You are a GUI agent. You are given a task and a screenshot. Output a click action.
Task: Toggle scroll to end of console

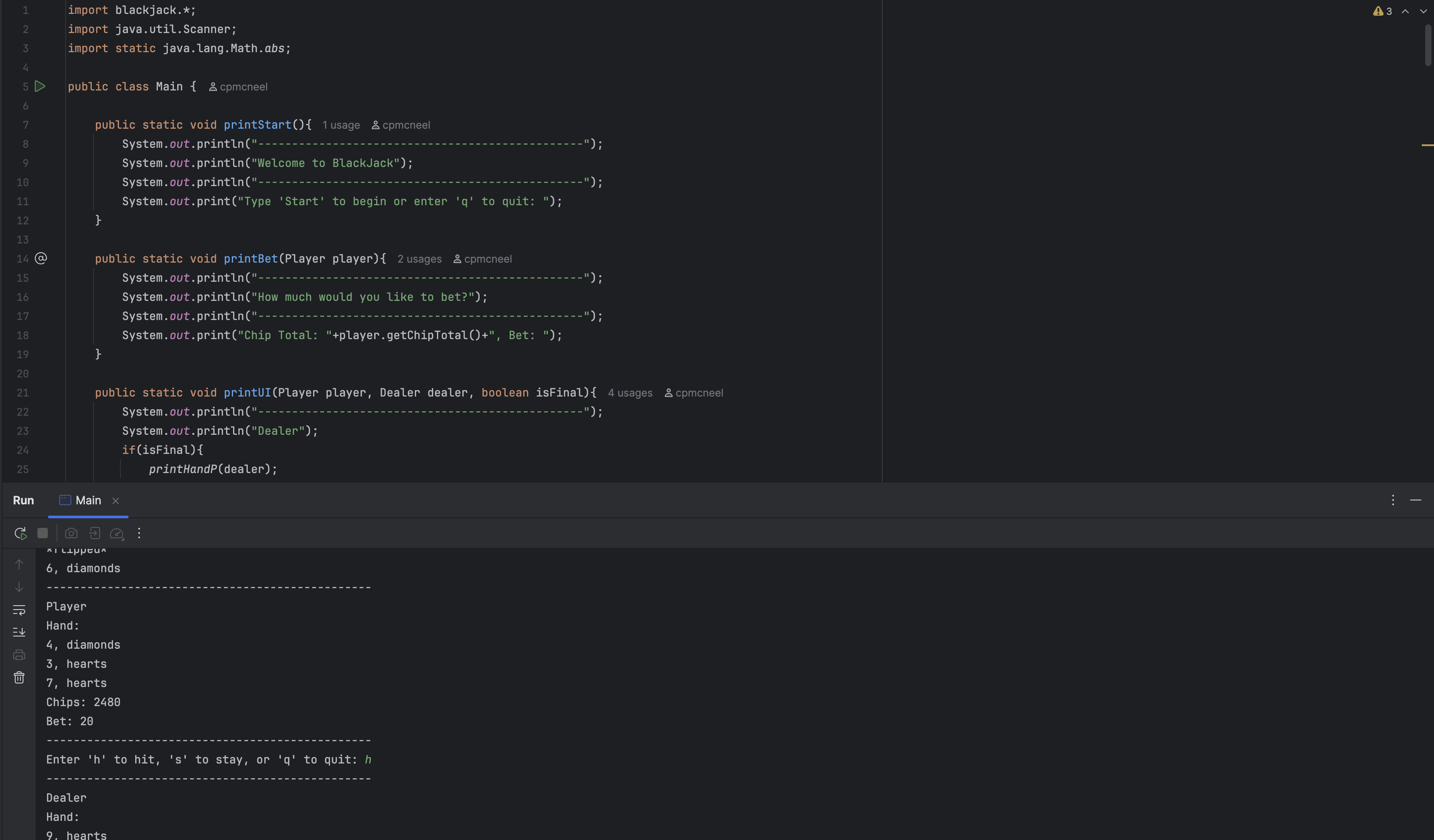pos(19,632)
